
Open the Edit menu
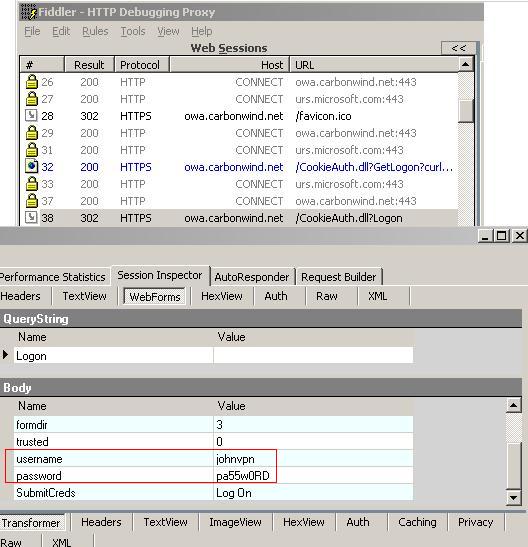coord(61,31)
